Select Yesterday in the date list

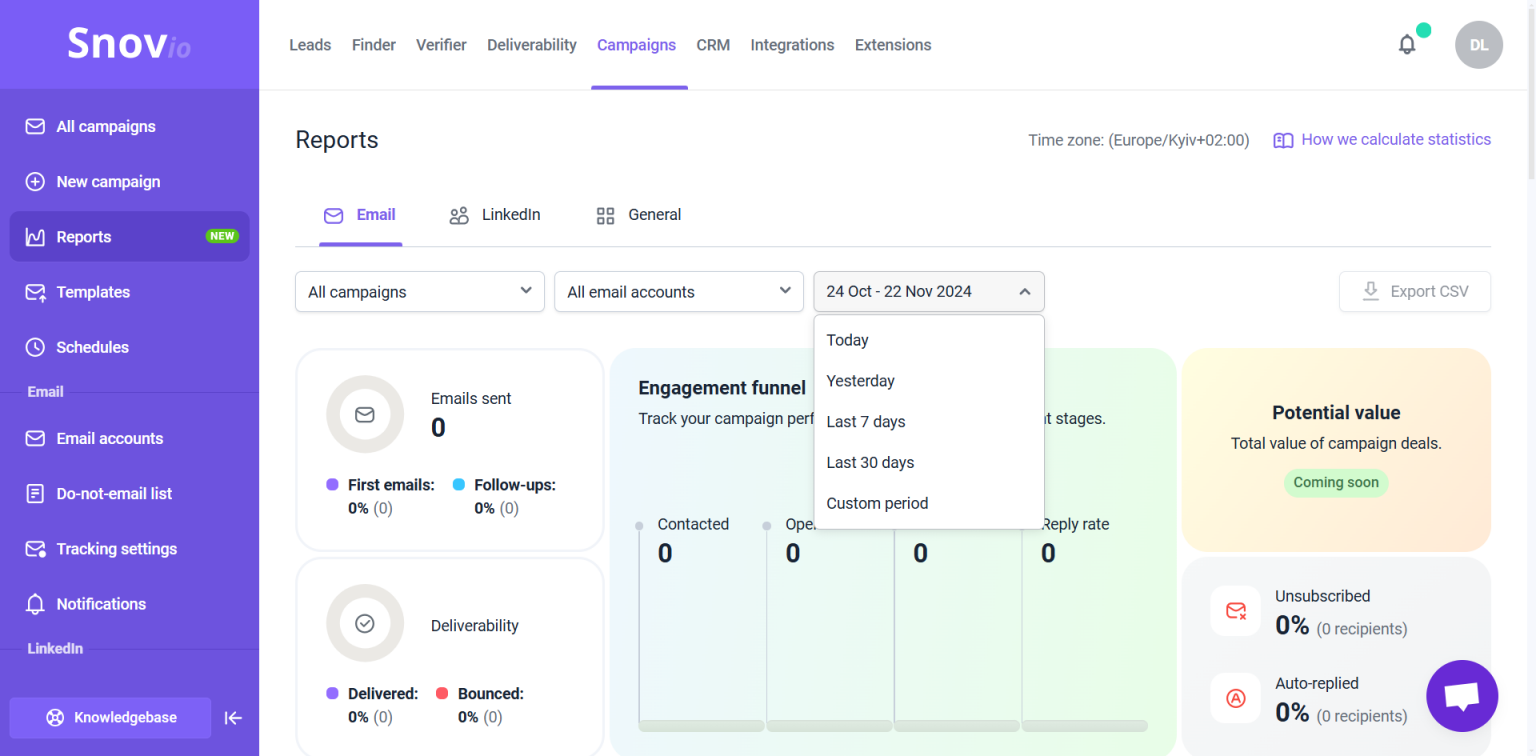[929, 381]
